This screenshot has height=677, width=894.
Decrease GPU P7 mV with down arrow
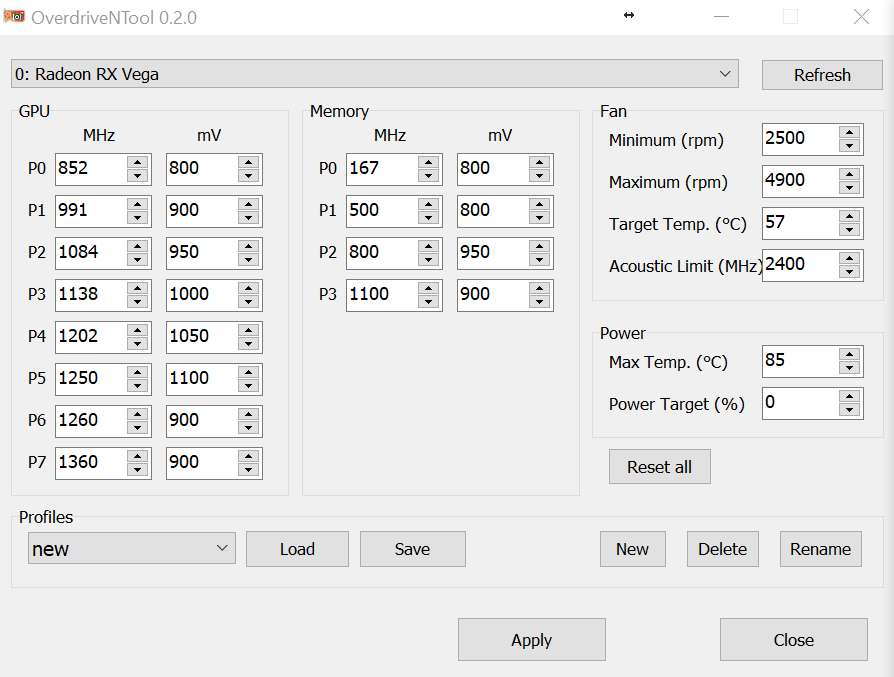pyautogui.click(x=249, y=469)
